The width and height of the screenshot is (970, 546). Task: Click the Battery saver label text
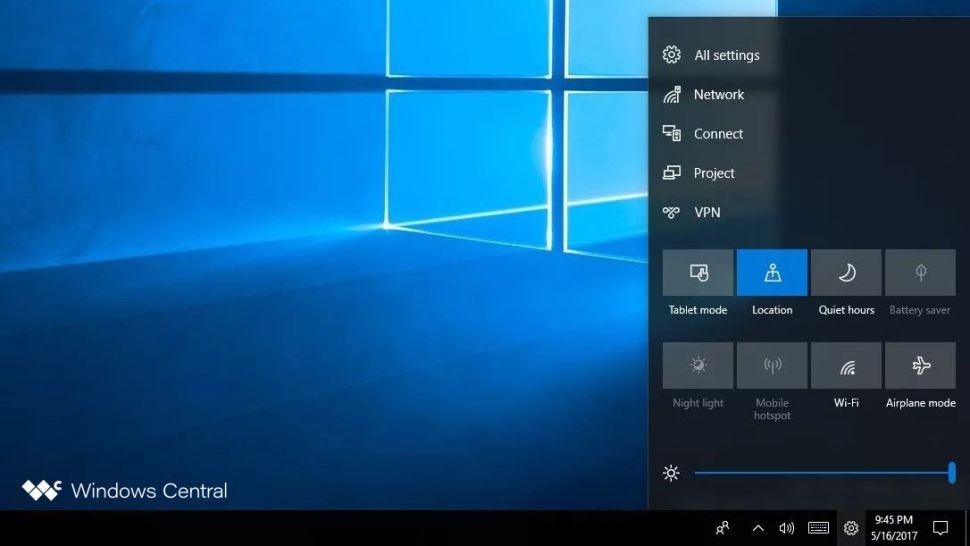[920, 310]
